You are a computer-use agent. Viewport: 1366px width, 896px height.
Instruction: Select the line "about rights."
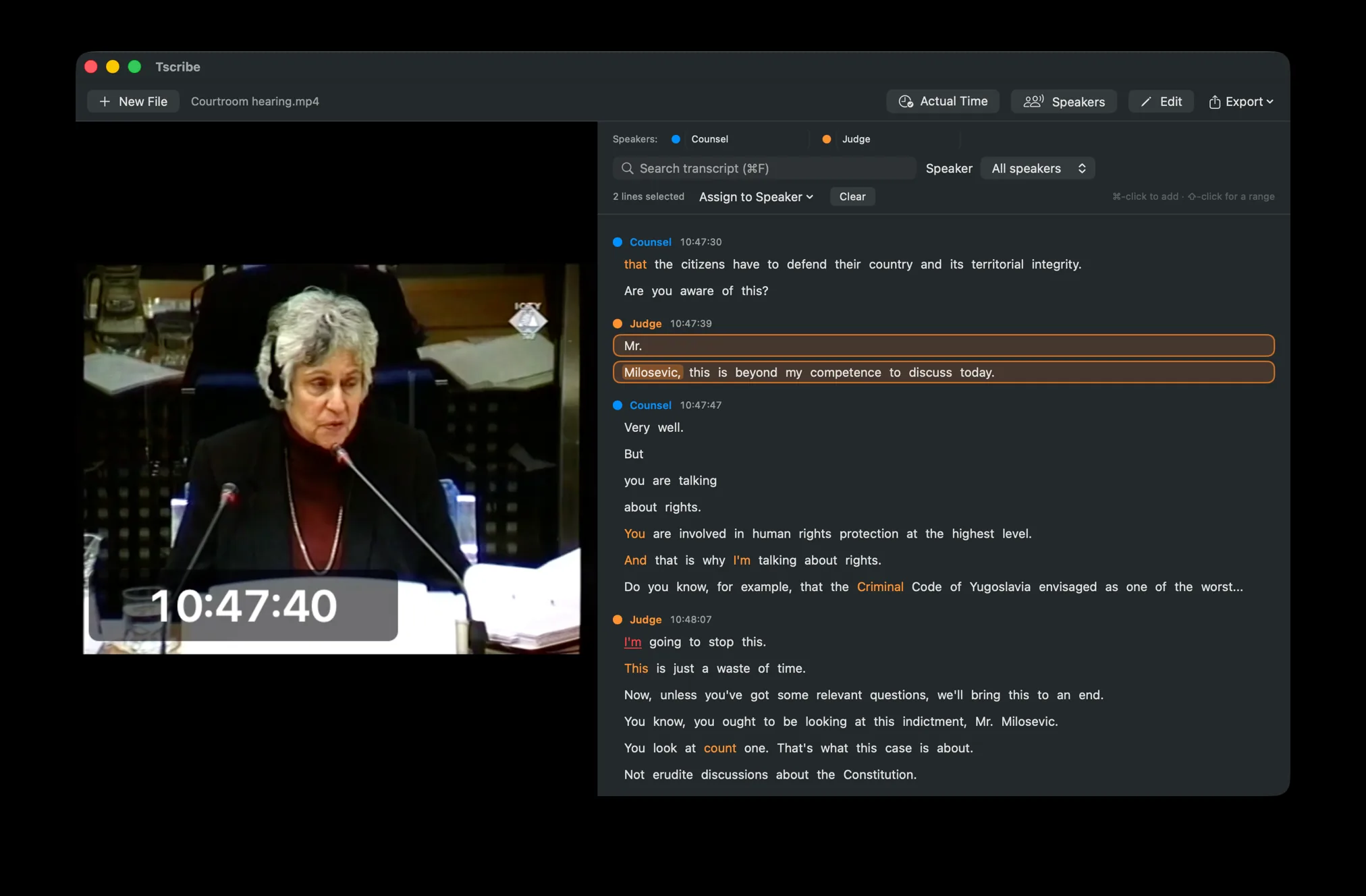(x=662, y=507)
